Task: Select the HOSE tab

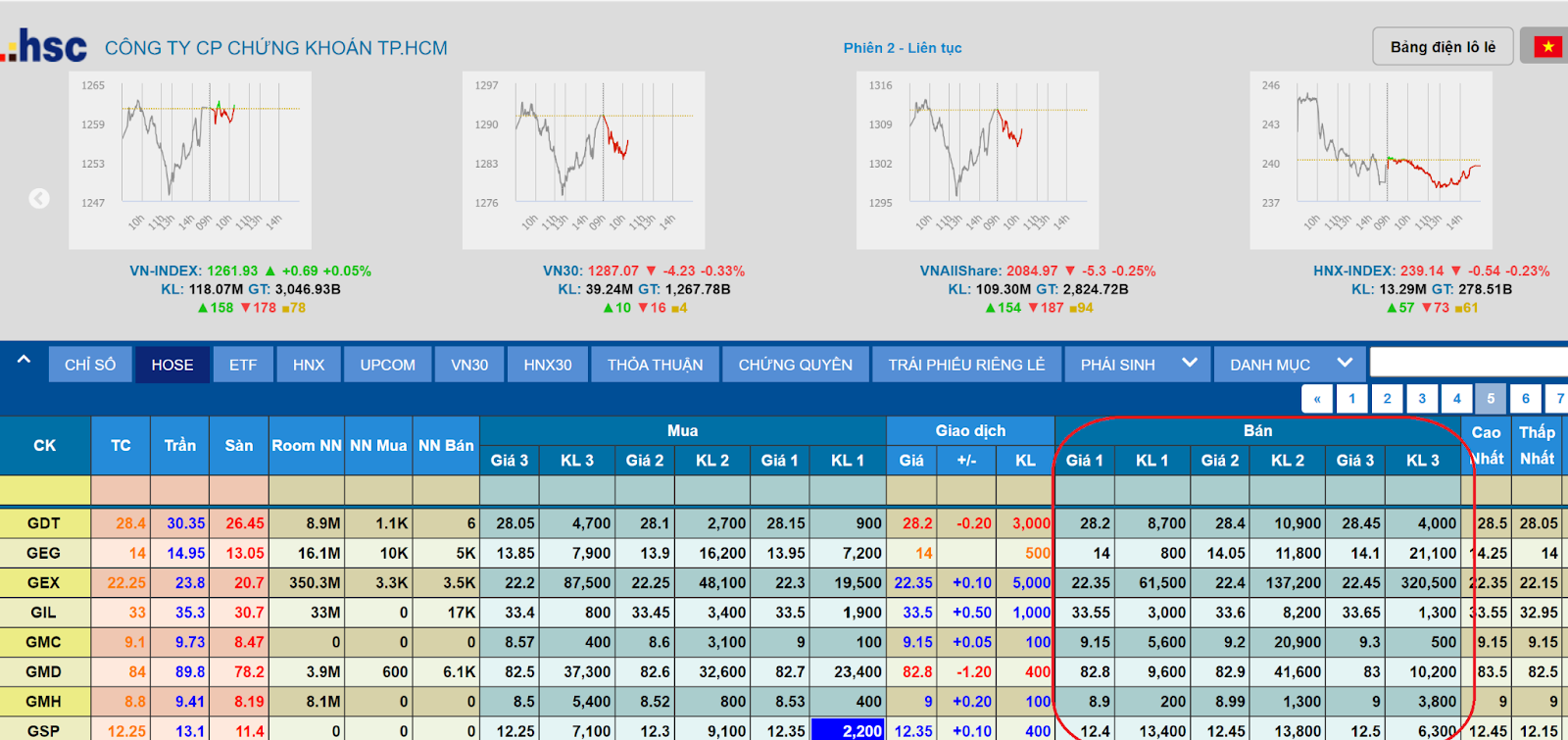Action: (172, 365)
